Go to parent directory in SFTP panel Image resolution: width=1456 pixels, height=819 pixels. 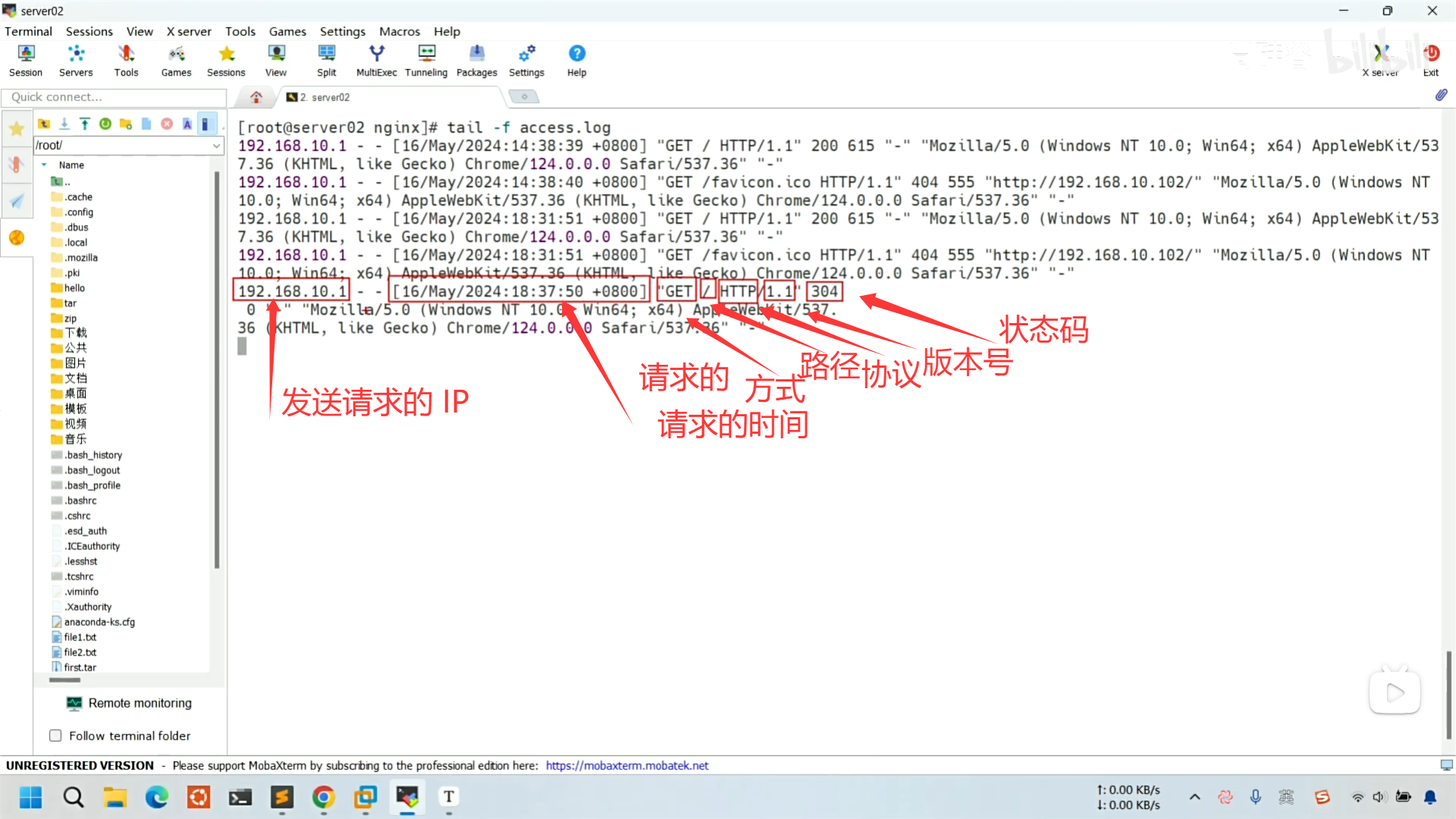44,124
